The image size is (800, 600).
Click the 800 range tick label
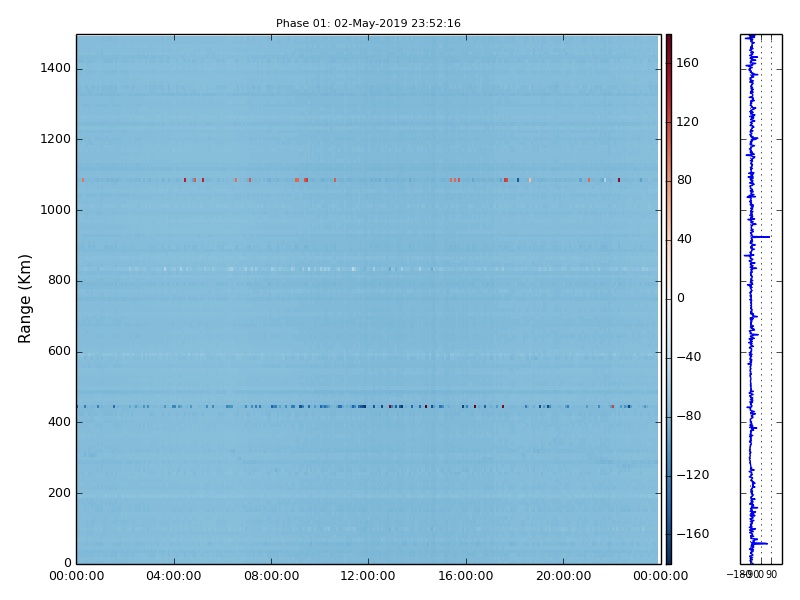coord(59,280)
